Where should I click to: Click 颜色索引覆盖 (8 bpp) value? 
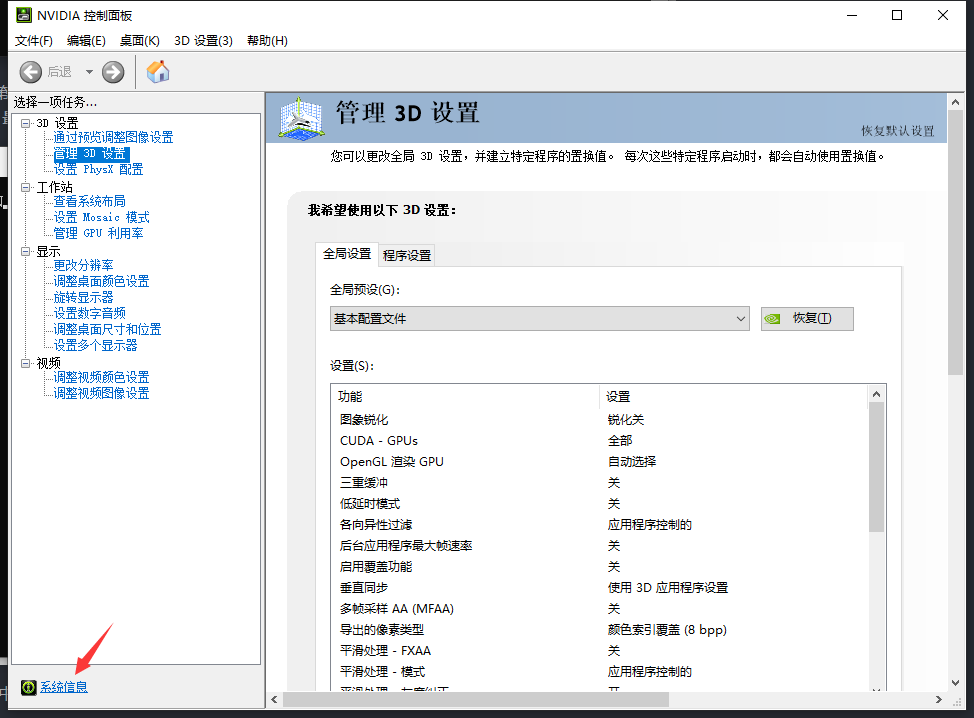coord(667,630)
